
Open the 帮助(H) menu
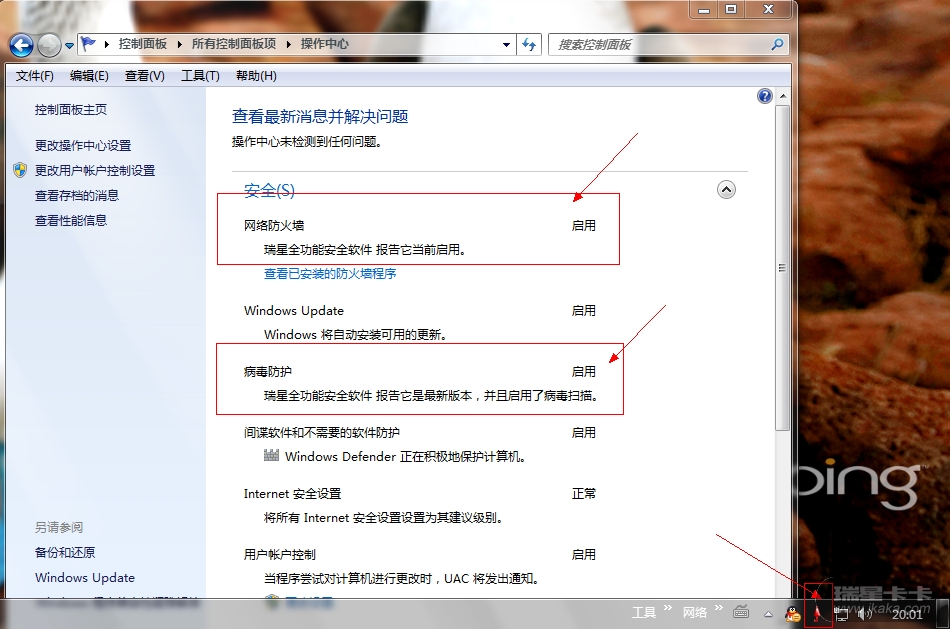(x=256, y=76)
